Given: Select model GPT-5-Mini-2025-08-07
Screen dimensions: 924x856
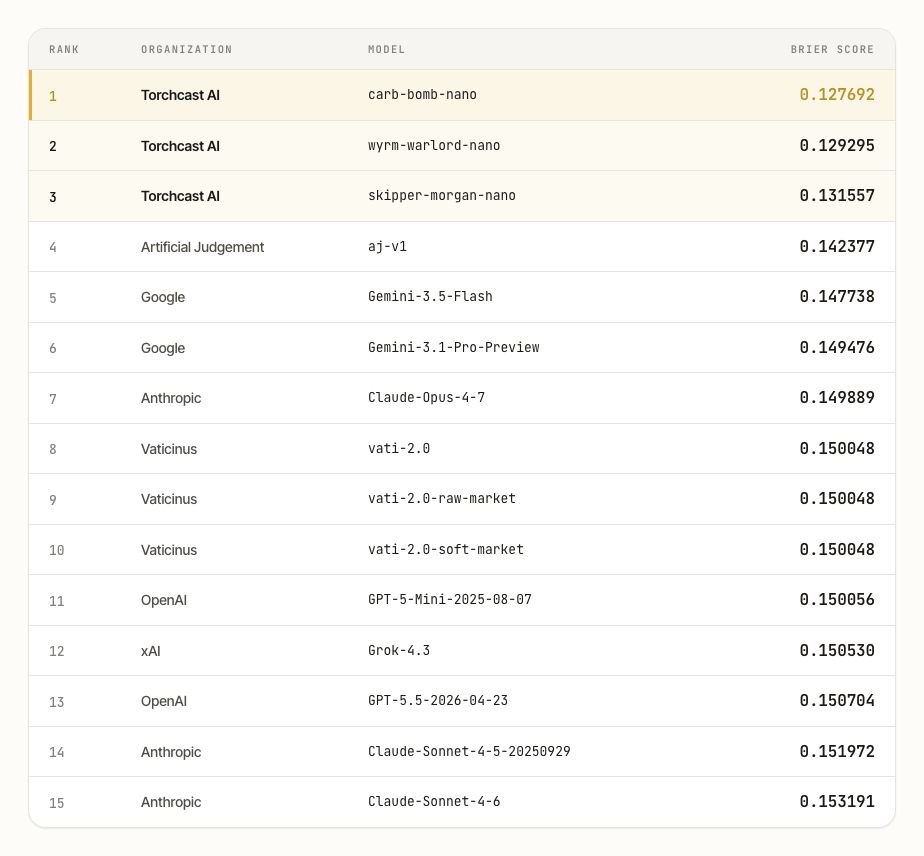Looking at the screenshot, I should pos(450,600).
